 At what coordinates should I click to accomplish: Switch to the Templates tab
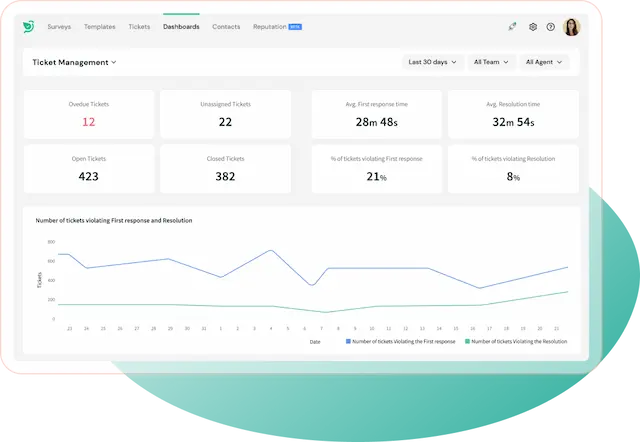coord(100,27)
